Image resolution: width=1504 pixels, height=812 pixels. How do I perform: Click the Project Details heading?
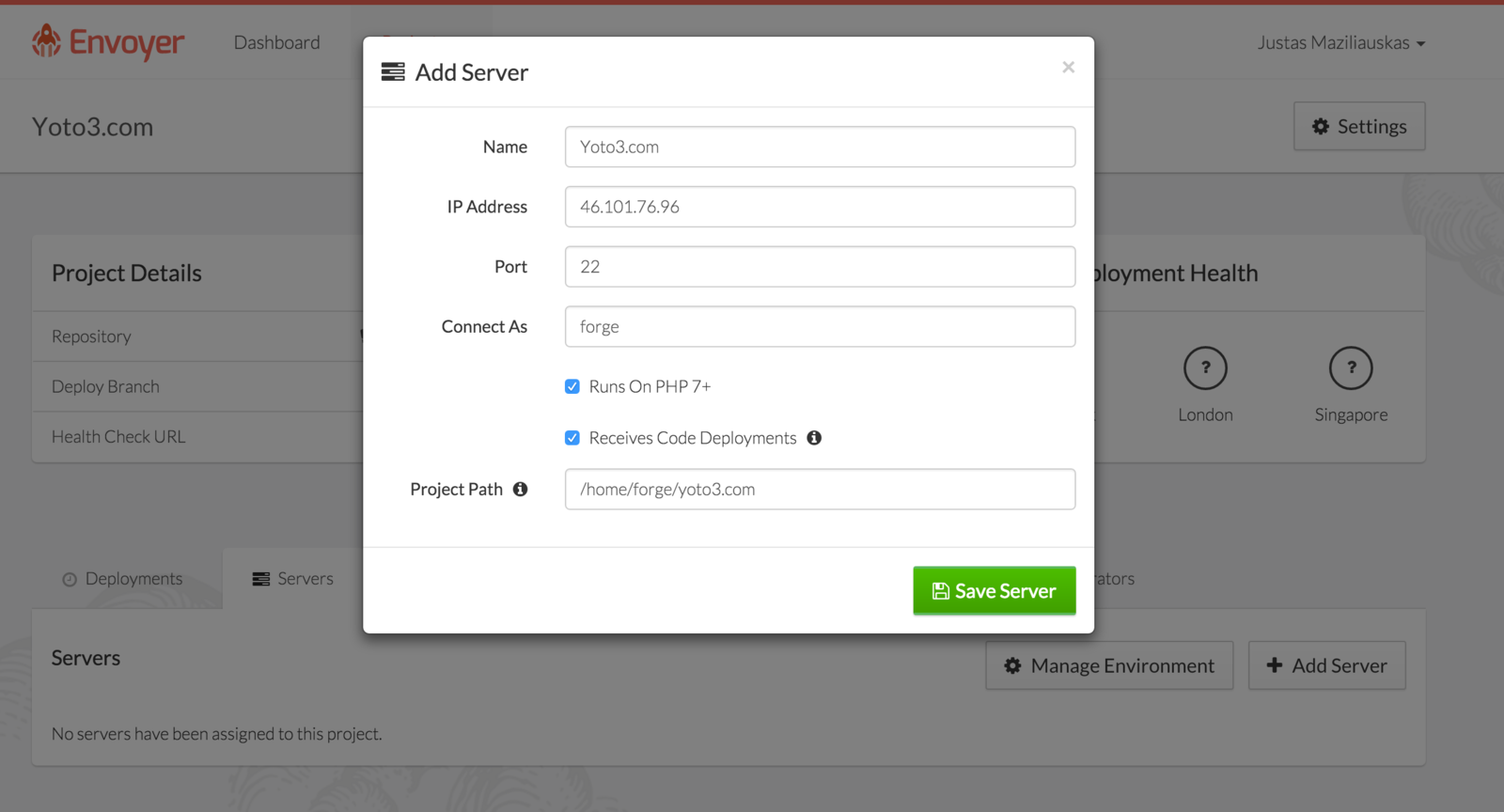pyautogui.click(x=127, y=273)
